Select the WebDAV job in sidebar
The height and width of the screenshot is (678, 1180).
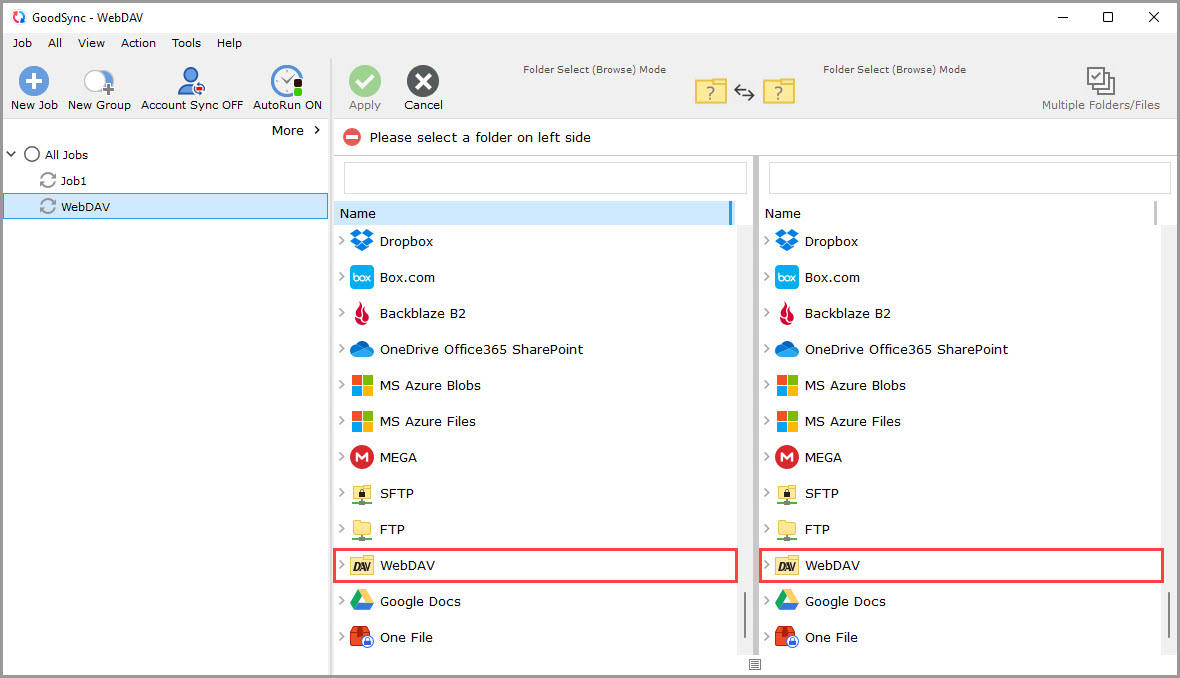click(166, 206)
